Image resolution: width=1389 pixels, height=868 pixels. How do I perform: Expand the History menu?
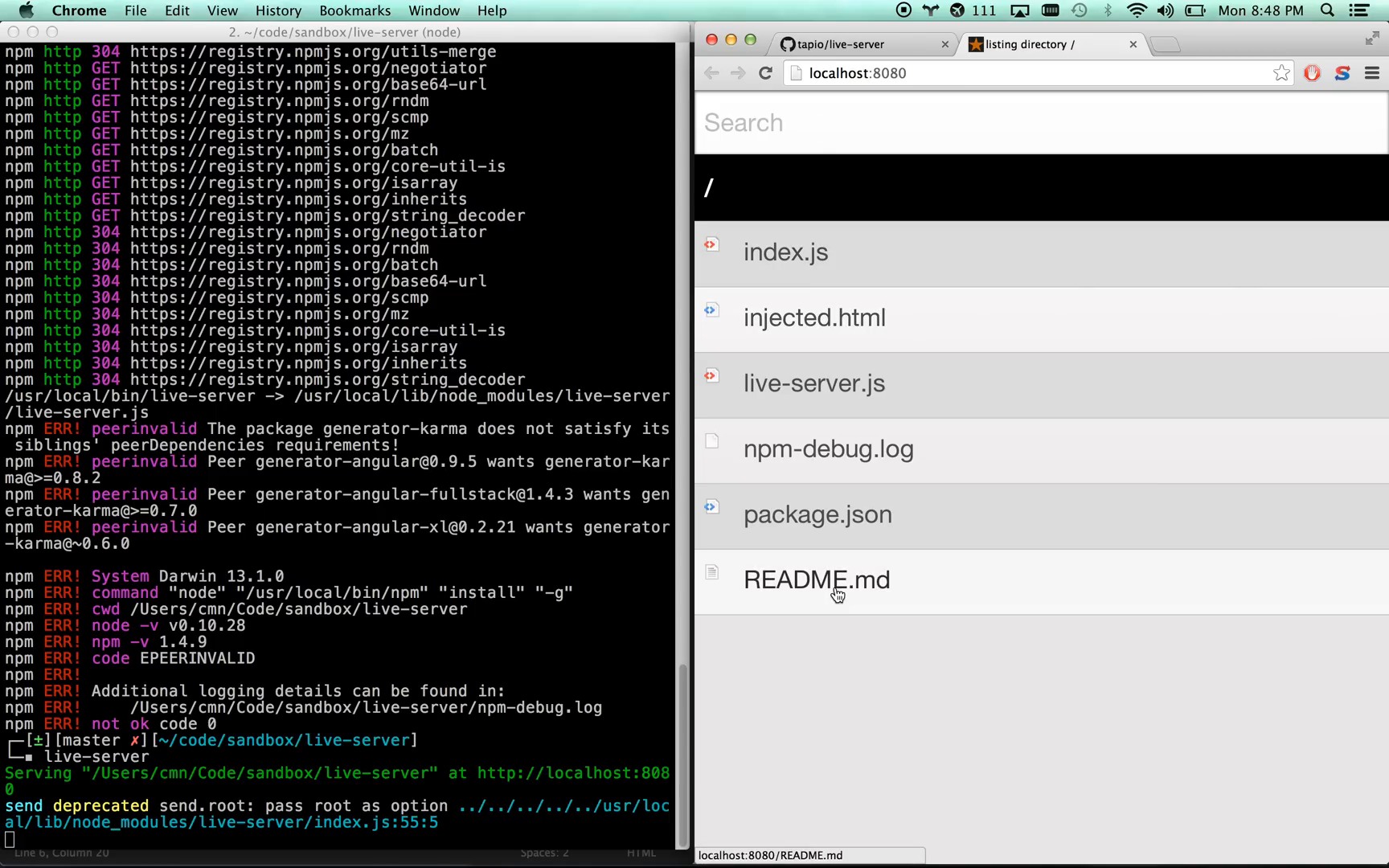click(277, 10)
